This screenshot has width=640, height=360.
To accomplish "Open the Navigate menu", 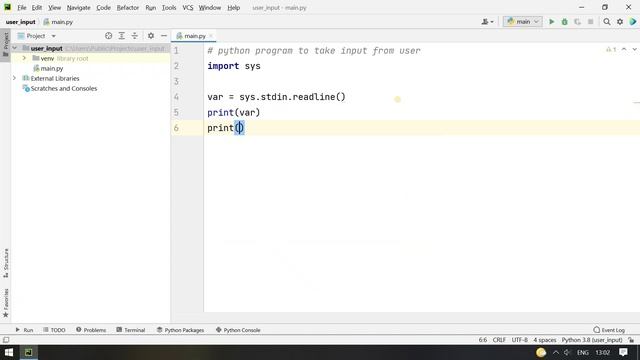I will click(78, 7).
